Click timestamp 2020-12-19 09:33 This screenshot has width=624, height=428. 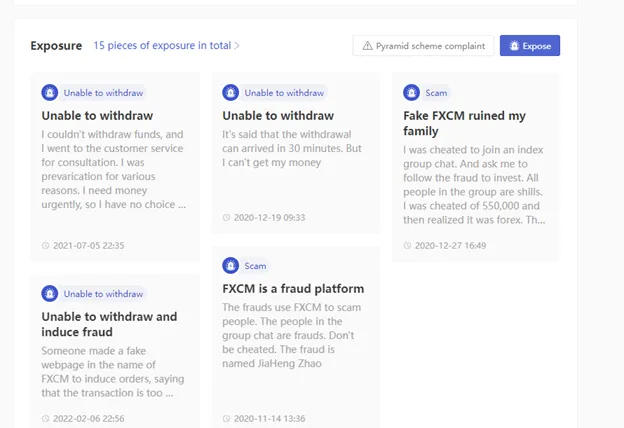pyautogui.click(x=269, y=217)
